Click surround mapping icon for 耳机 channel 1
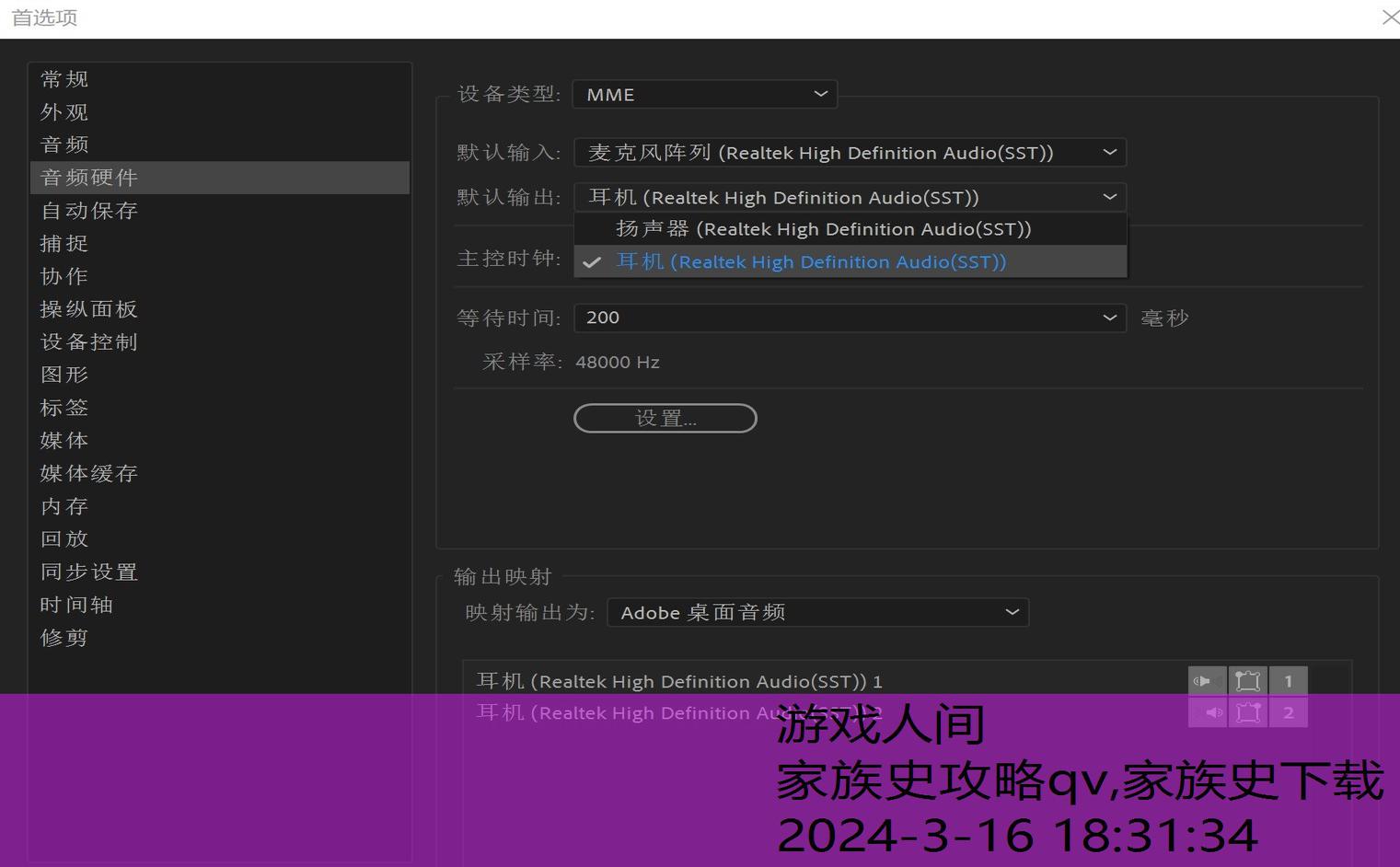 [x=1248, y=681]
